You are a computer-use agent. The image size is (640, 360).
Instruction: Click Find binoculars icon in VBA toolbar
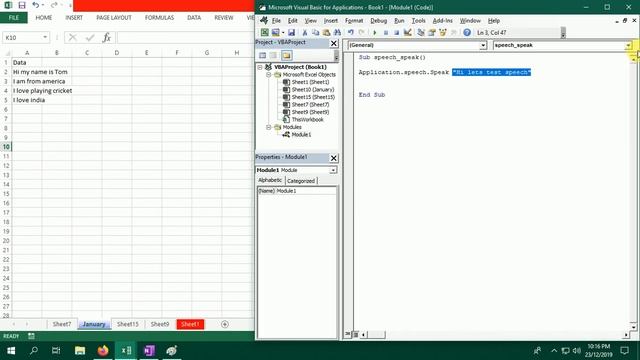tap(337, 32)
